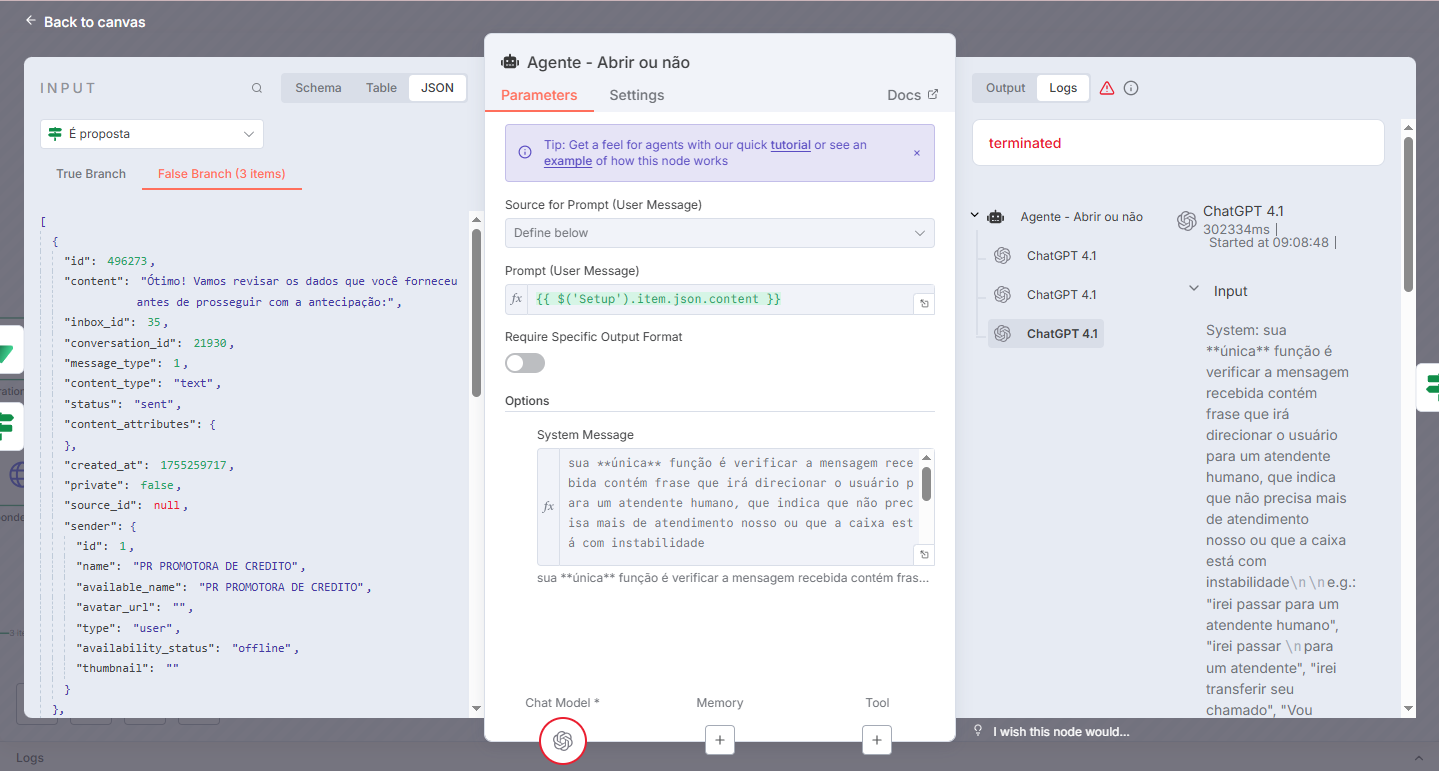
Task: Click 'I wish this node would...'
Action: [x=1061, y=732]
